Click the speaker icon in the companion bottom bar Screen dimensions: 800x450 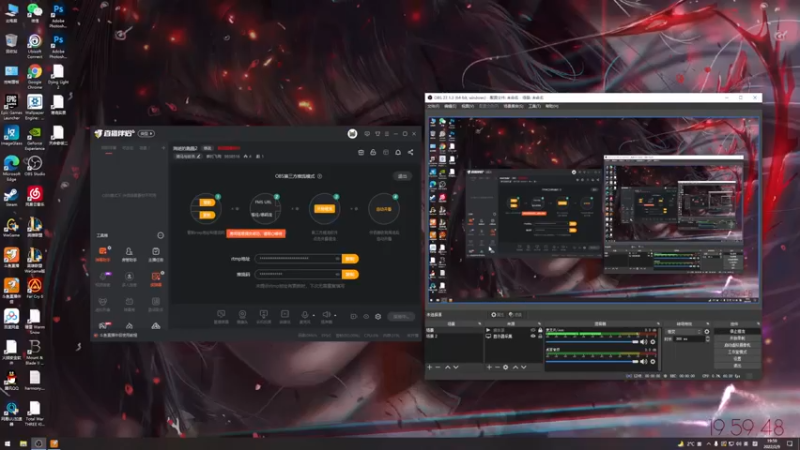(x=326, y=316)
